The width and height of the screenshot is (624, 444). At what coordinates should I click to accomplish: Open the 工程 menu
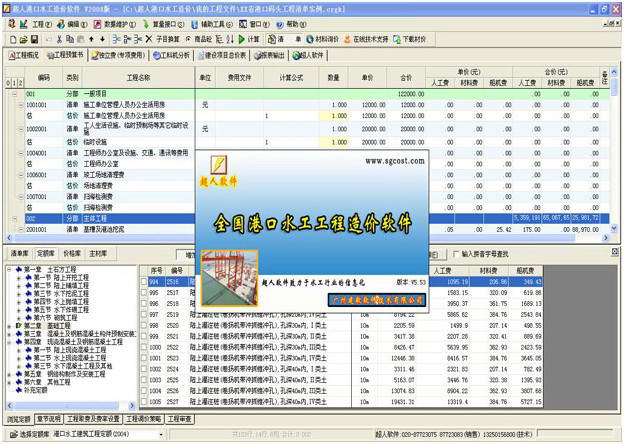42,24
